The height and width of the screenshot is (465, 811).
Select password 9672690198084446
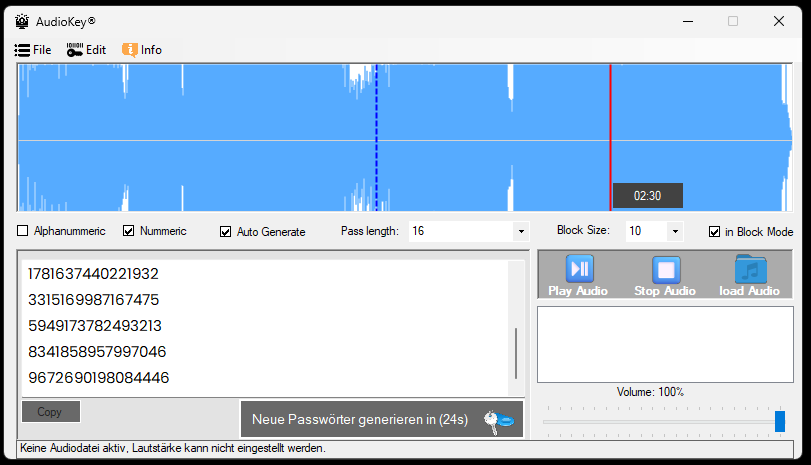pos(98,378)
